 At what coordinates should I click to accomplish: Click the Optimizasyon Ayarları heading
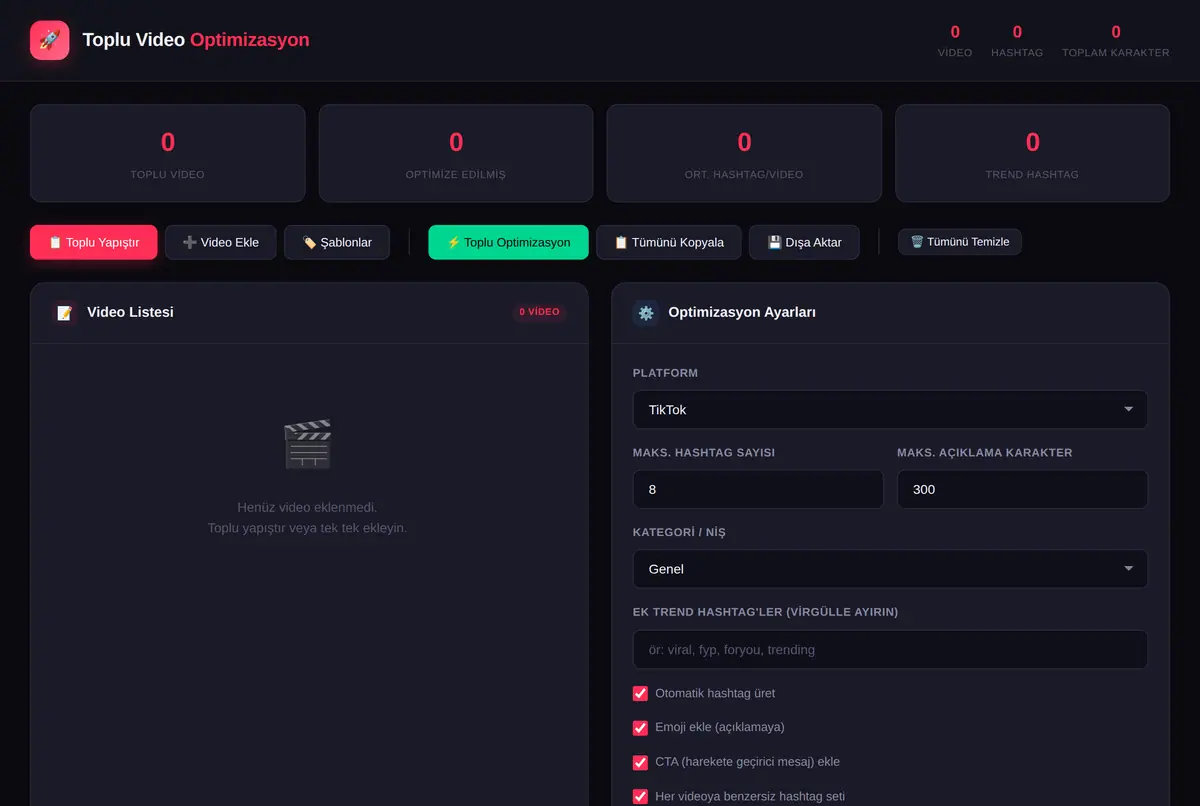click(742, 312)
